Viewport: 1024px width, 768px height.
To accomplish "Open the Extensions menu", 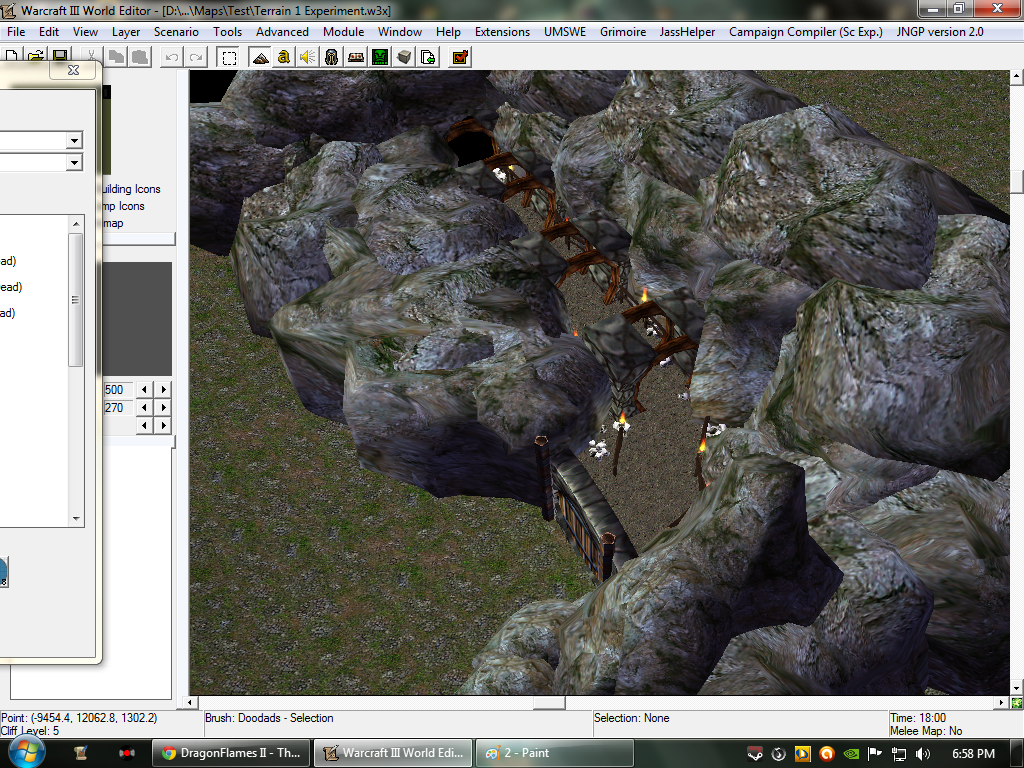I will tap(502, 31).
